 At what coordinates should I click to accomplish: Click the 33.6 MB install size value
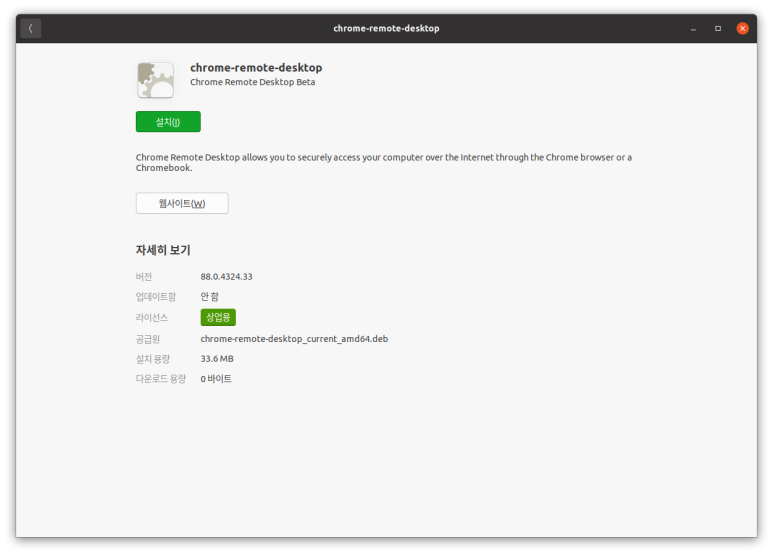(217, 359)
